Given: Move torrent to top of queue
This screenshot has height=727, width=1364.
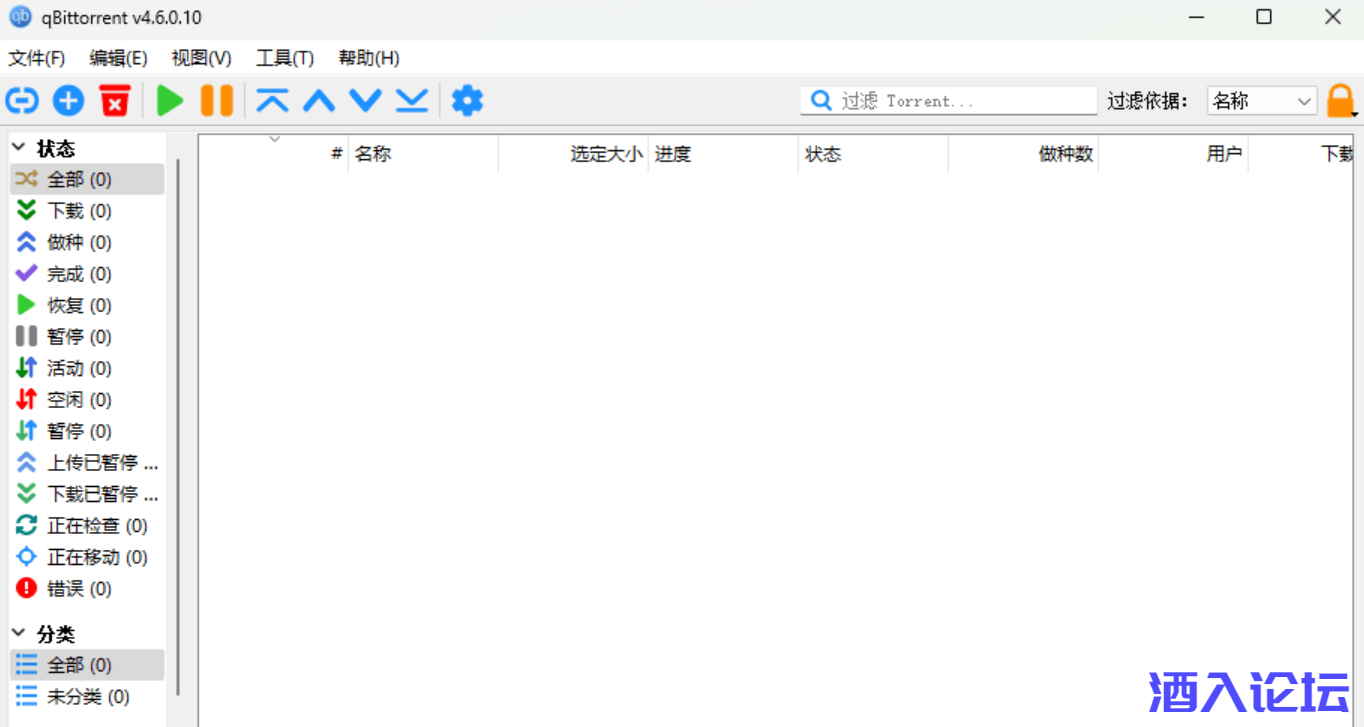Looking at the screenshot, I should click(x=272, y=101).
